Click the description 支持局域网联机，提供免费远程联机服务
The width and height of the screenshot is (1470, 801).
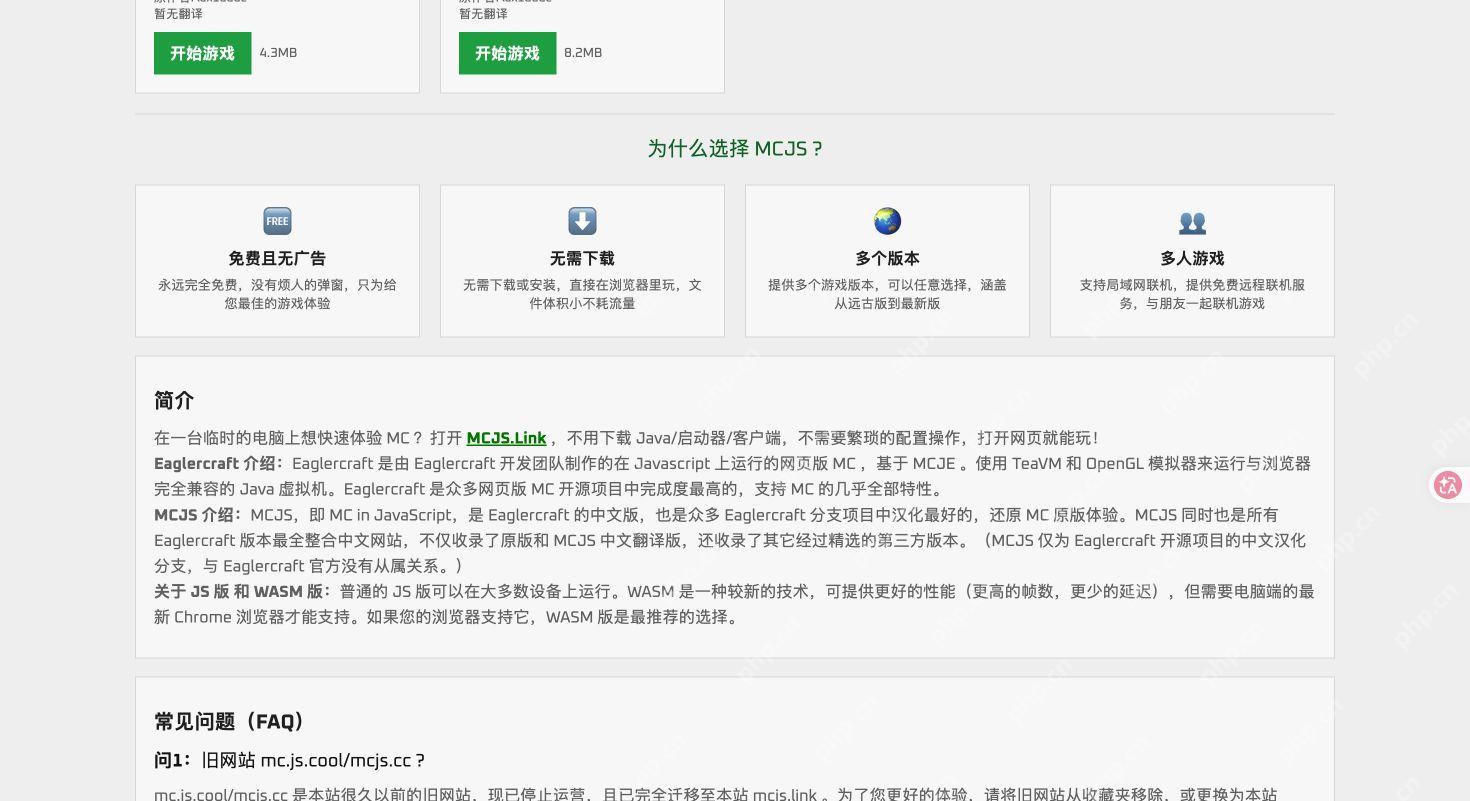click(1192, 294)
